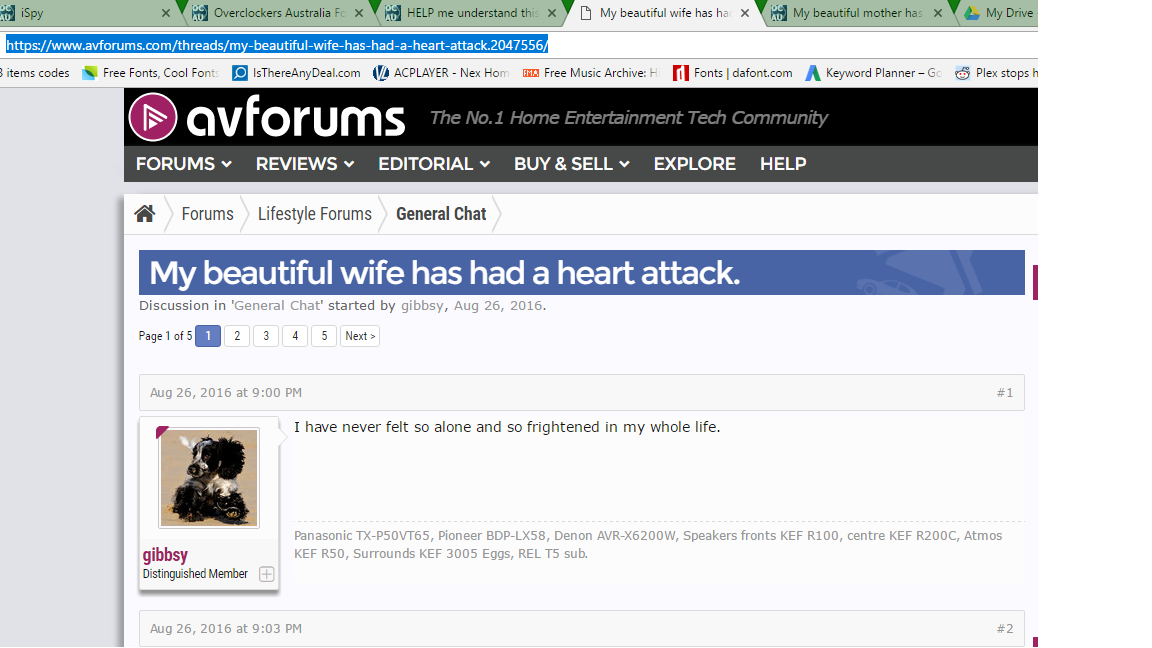This screenshot has height=648, width=1152.
Task: Go to General Chat breadcrumb
Action: pyautogui.click(x=441, y=214)
